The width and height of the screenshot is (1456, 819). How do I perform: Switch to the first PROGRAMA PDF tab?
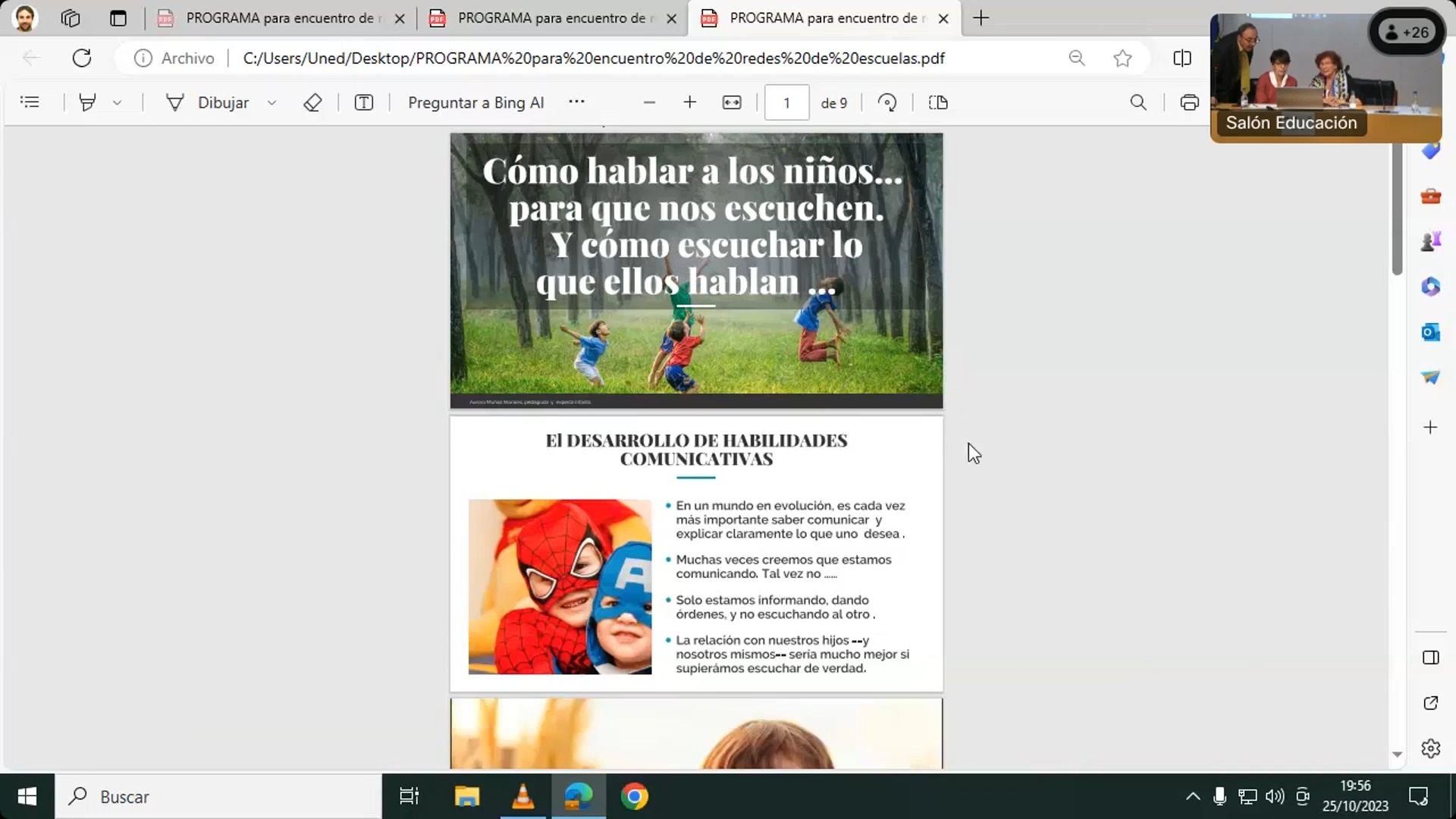[x=279, y=18]
